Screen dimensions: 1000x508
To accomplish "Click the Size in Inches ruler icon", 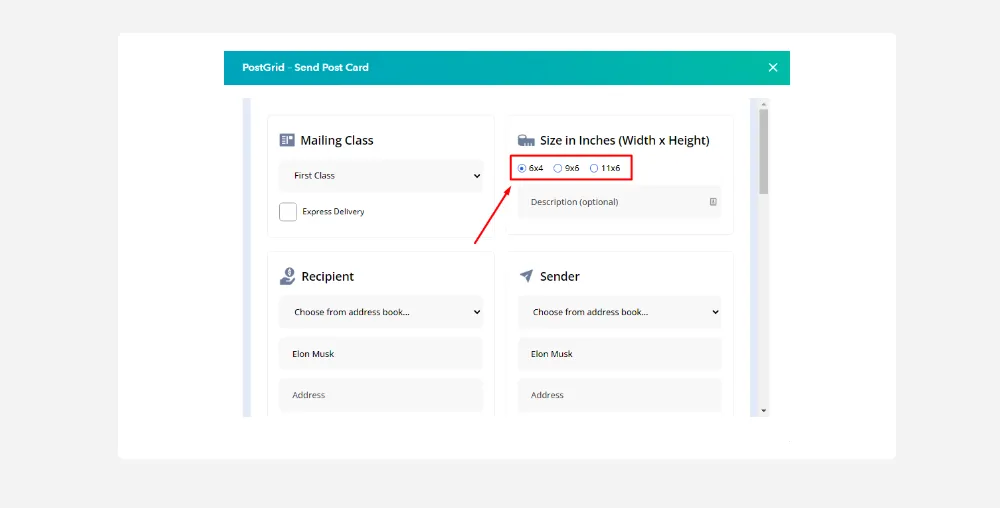I will click(x=526, y=141).
